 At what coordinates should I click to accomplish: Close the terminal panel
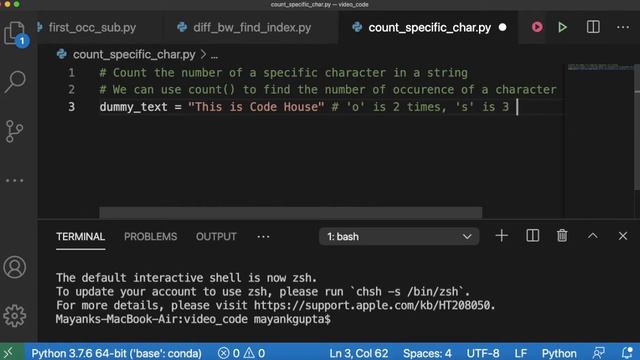[623, 236]
